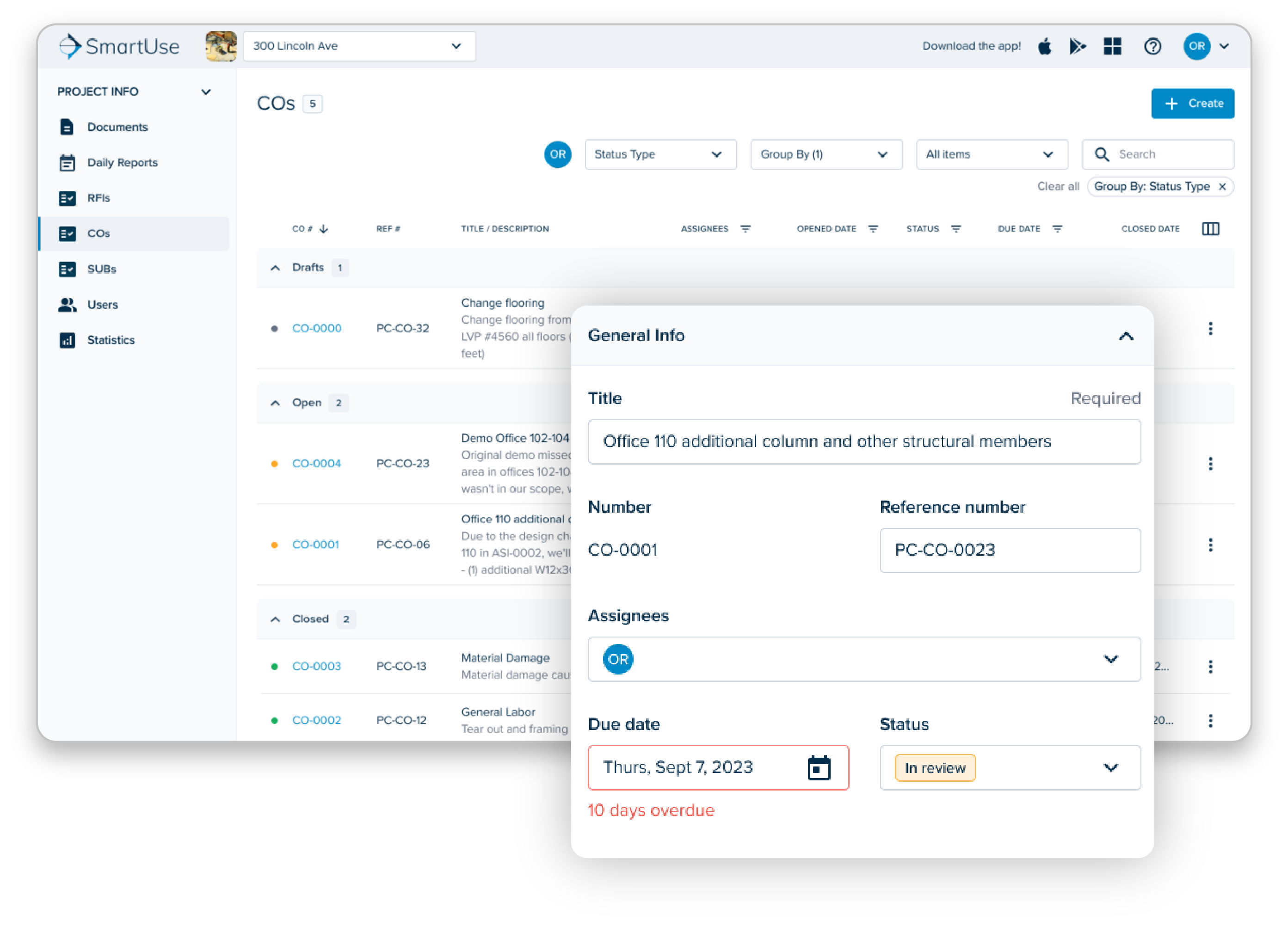The image size is (1288, 932).
Task: Open the All items dropdown
Action: (x=992, y=154)
